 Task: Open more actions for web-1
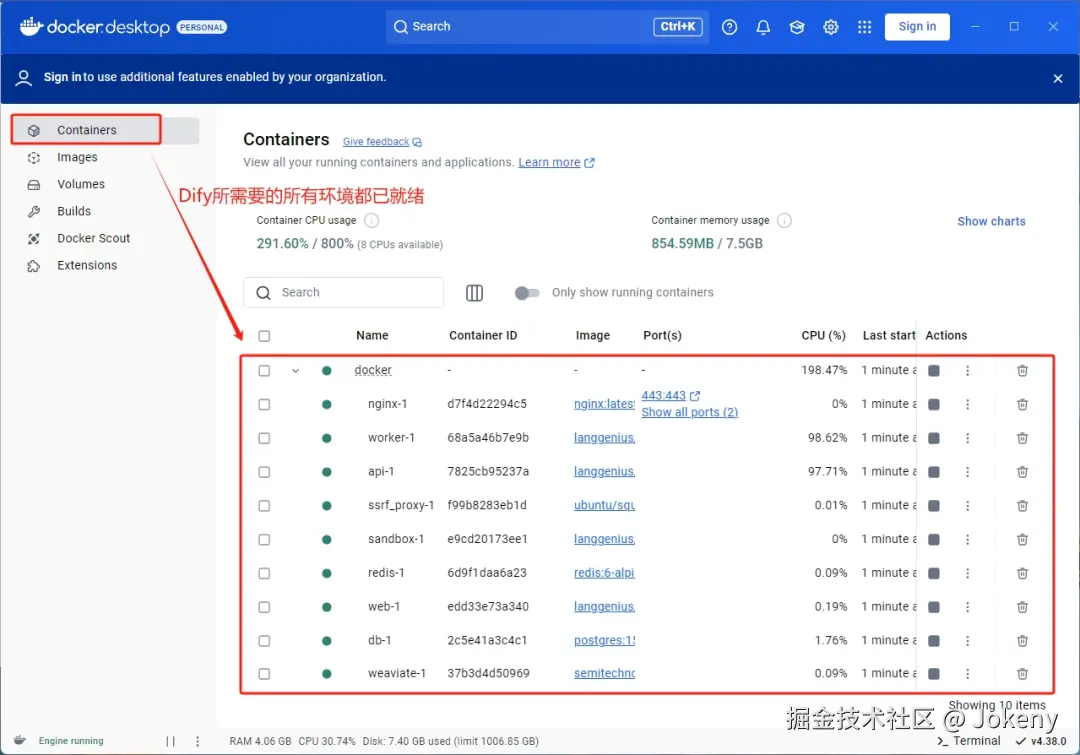click(968, 607)
